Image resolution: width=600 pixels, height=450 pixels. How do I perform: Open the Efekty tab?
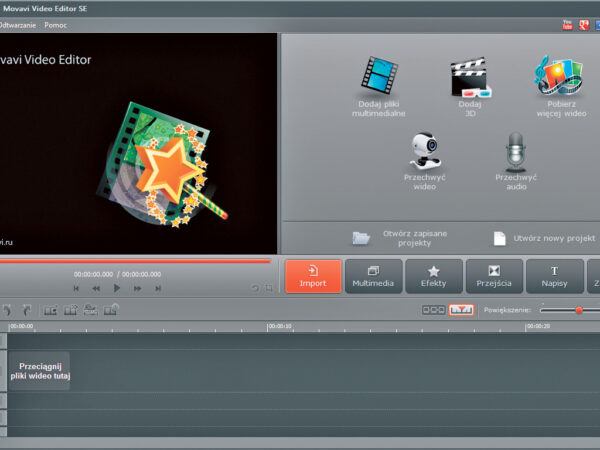(x=434, y=276)
